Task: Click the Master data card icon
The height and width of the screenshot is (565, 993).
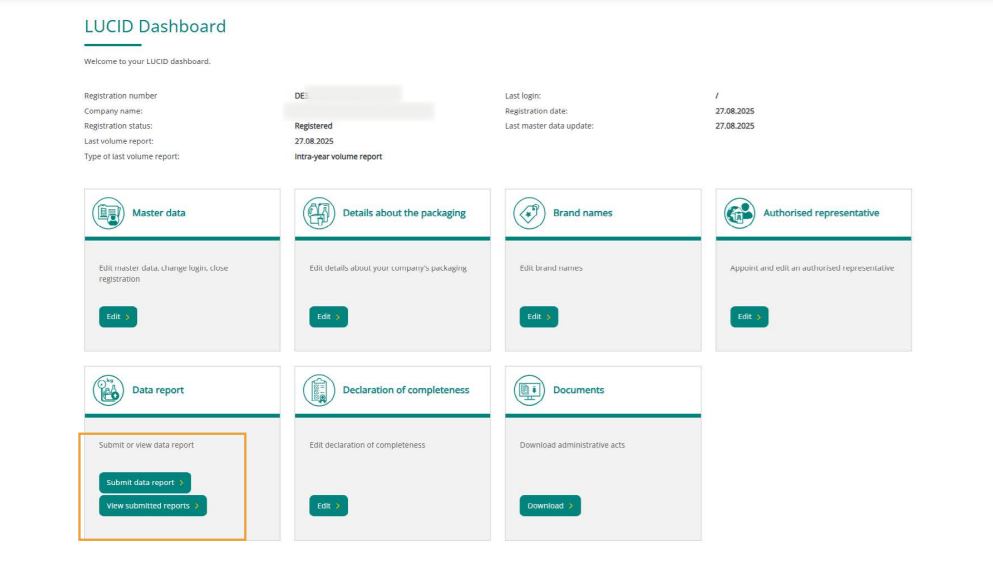Action: (108, 213)
